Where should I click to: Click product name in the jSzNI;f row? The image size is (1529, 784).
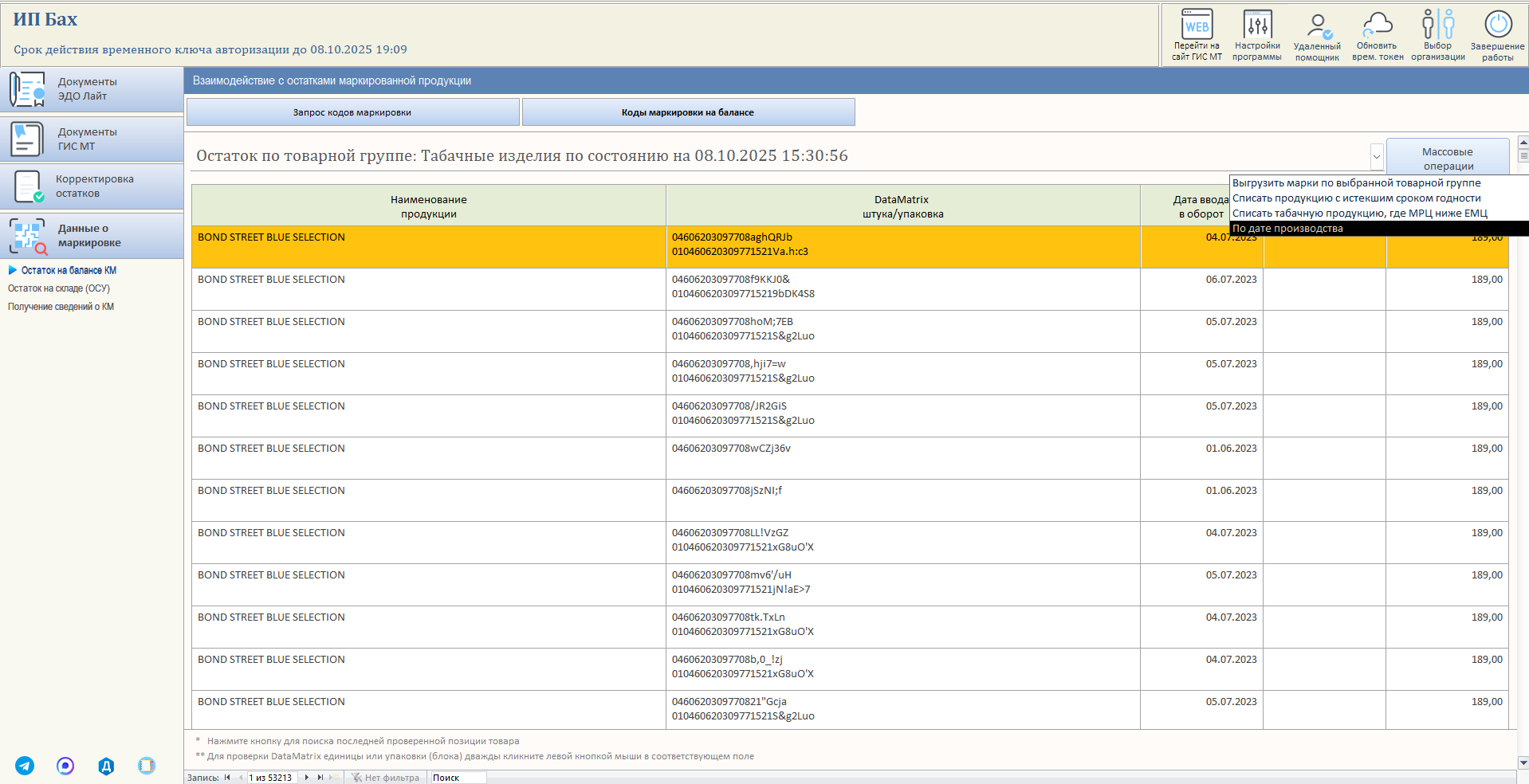pyautogui.click(x=271, y=491)
